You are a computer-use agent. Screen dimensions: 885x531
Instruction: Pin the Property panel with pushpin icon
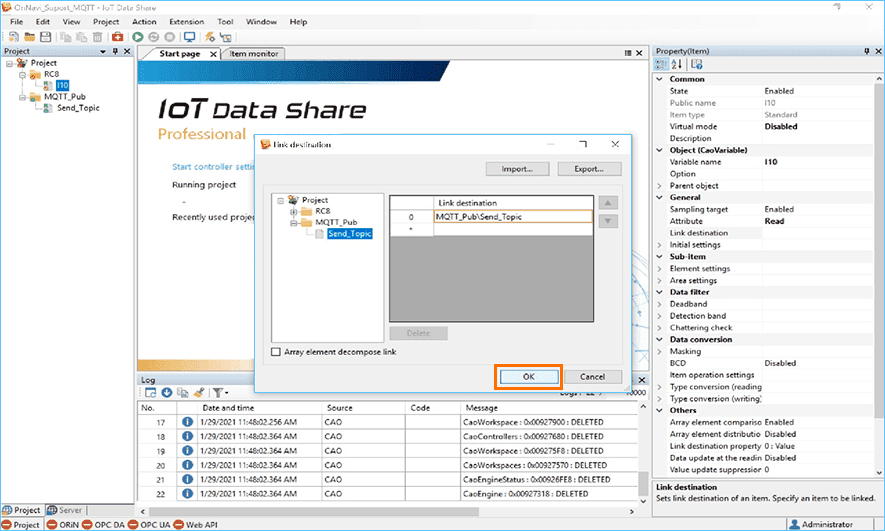pyautogui.click(x=867, y=51)
